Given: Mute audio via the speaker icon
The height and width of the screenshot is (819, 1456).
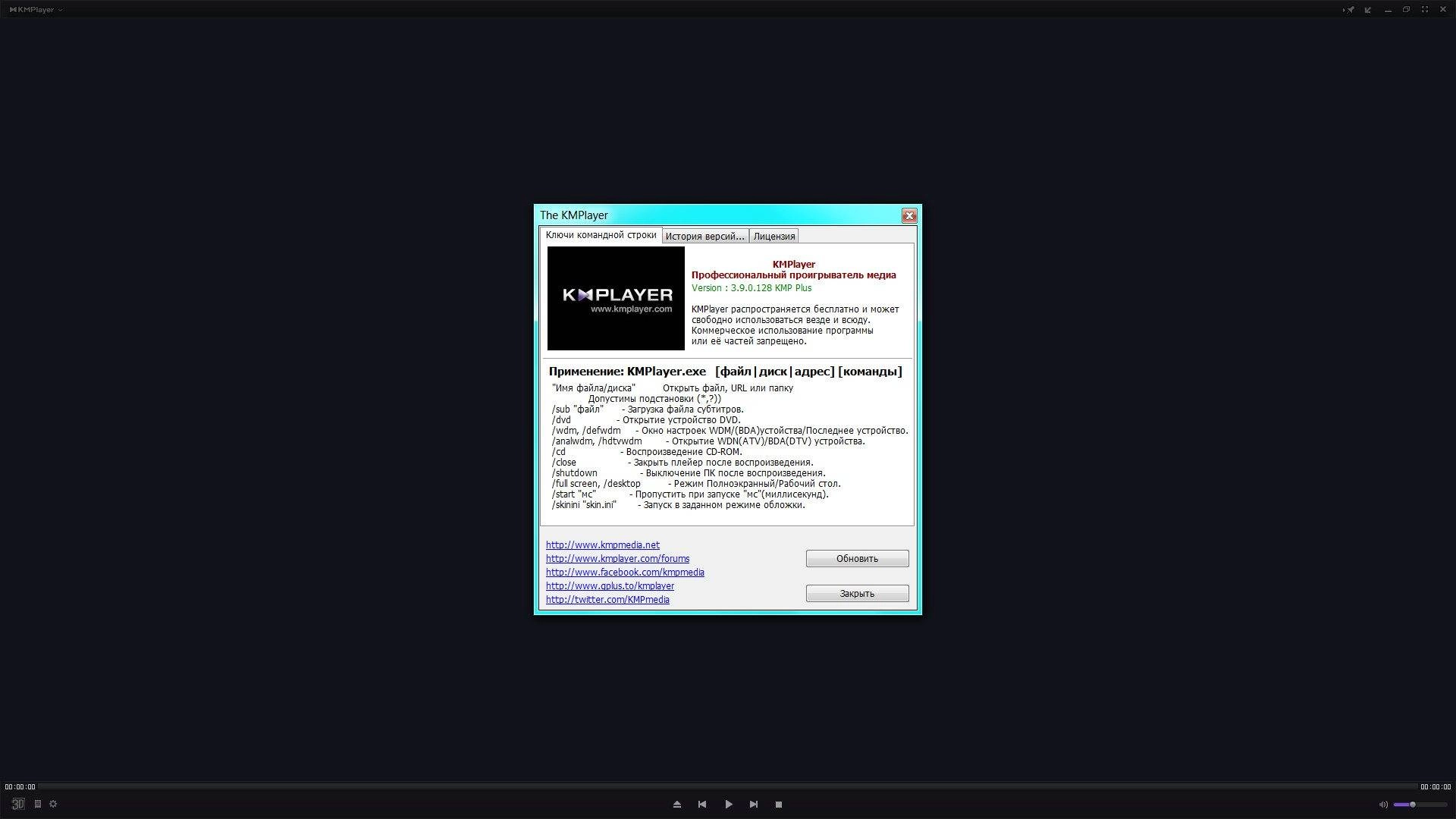Looking at the screenshot, I should click(1383, 805).
